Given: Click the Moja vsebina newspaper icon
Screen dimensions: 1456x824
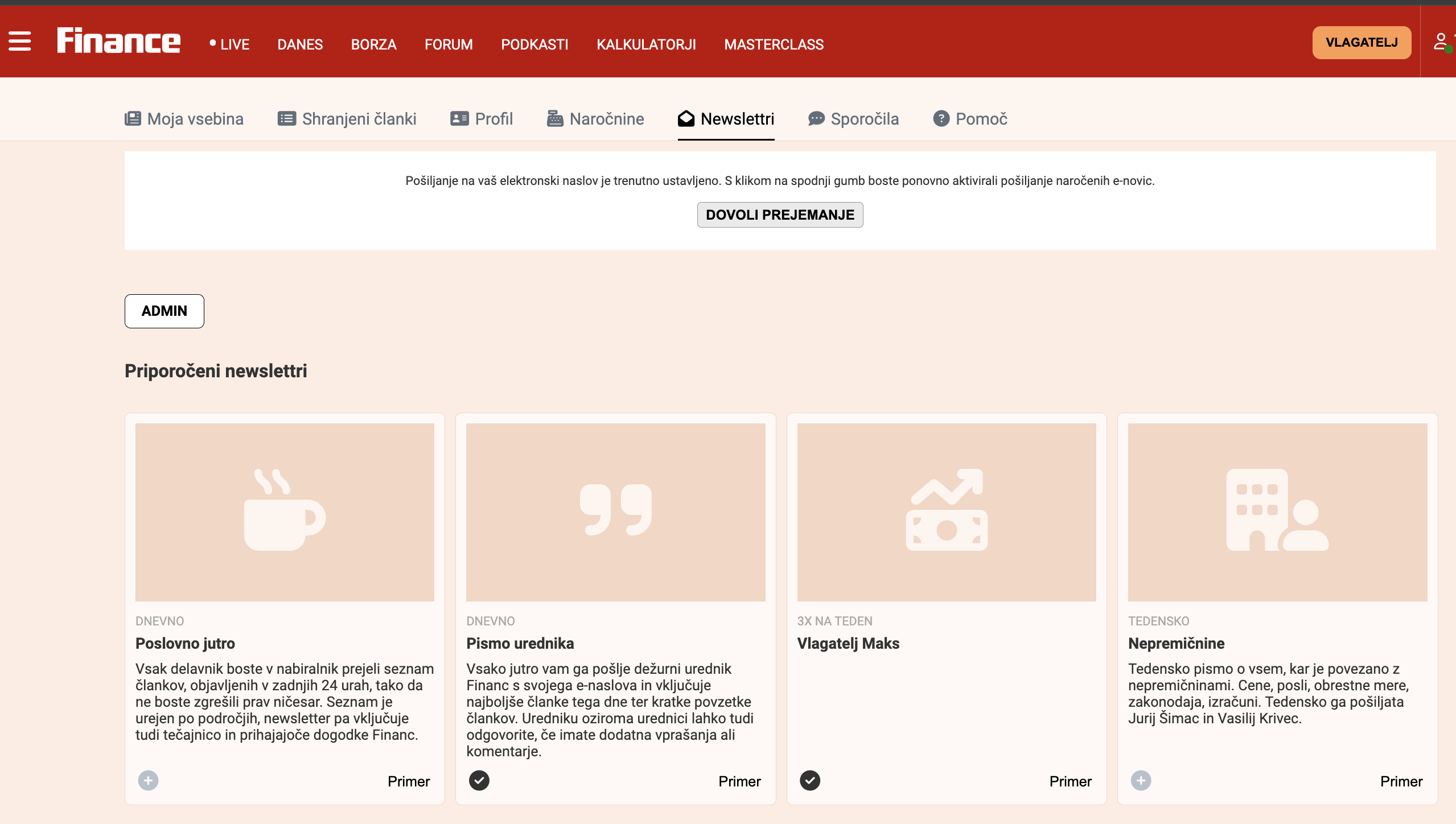Looking at the screenshot, I should (133, 118).
